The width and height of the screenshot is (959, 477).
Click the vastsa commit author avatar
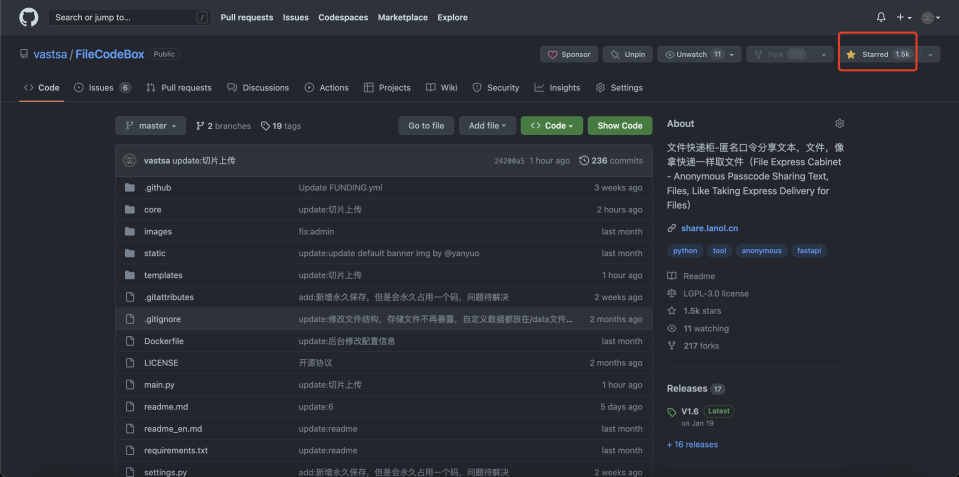(x=129, y=161)
